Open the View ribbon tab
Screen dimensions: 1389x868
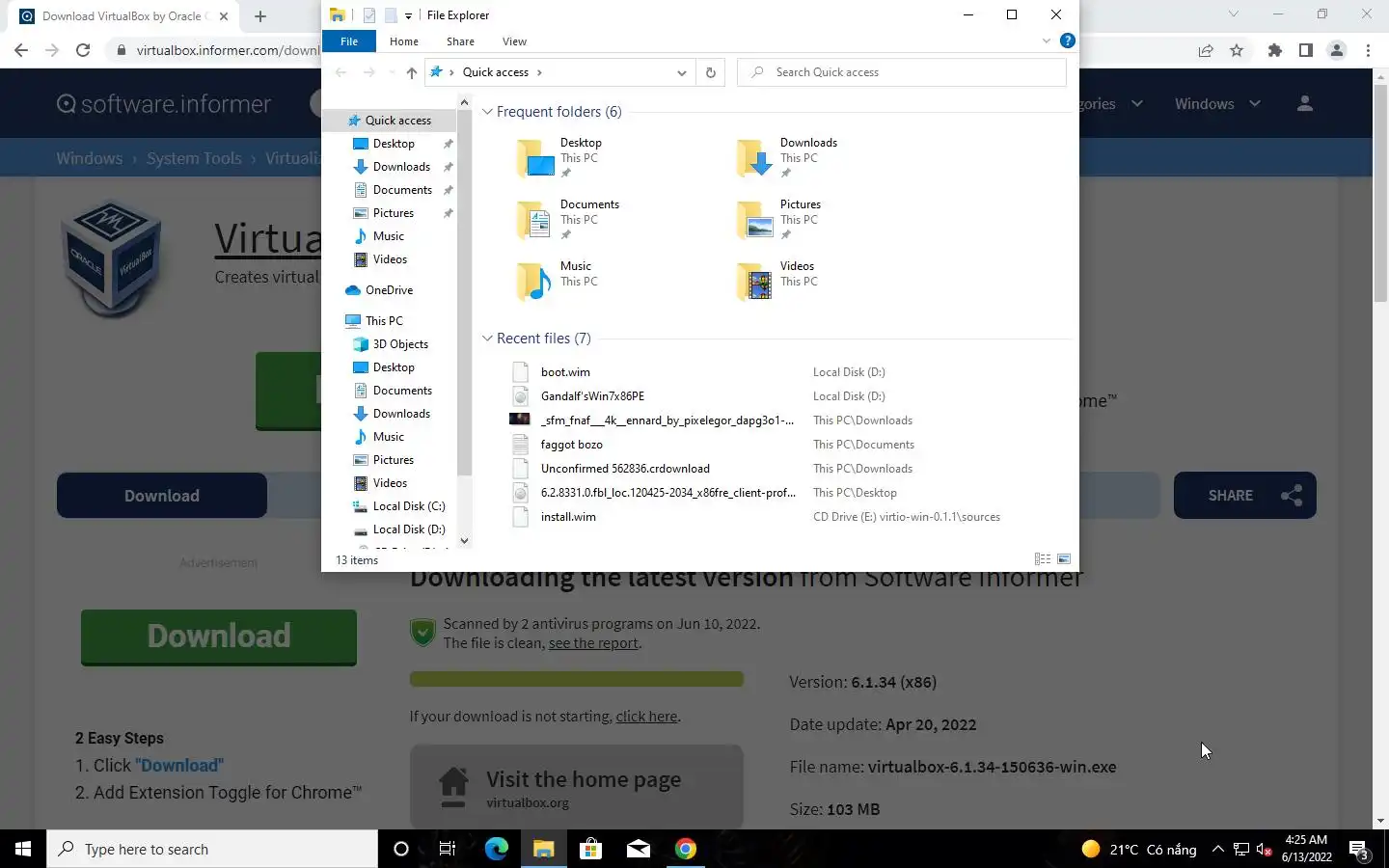[x=514, y=41]
